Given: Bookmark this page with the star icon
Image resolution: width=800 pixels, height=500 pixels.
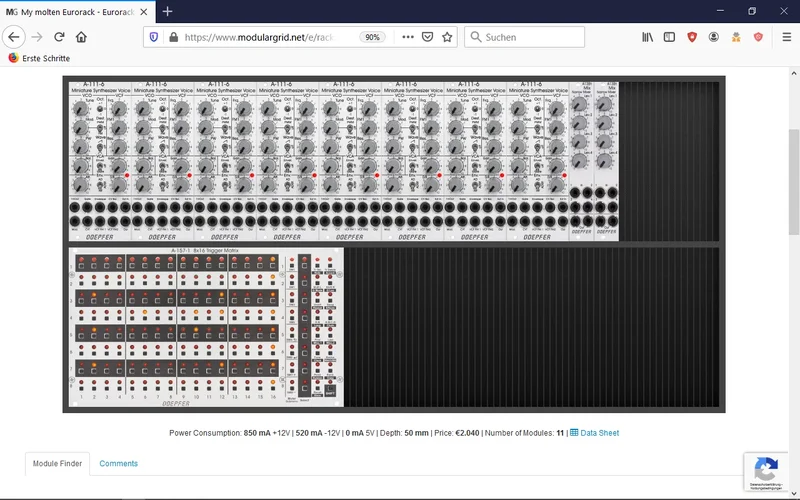Looking at the screenshot, I should pos(447,37).
